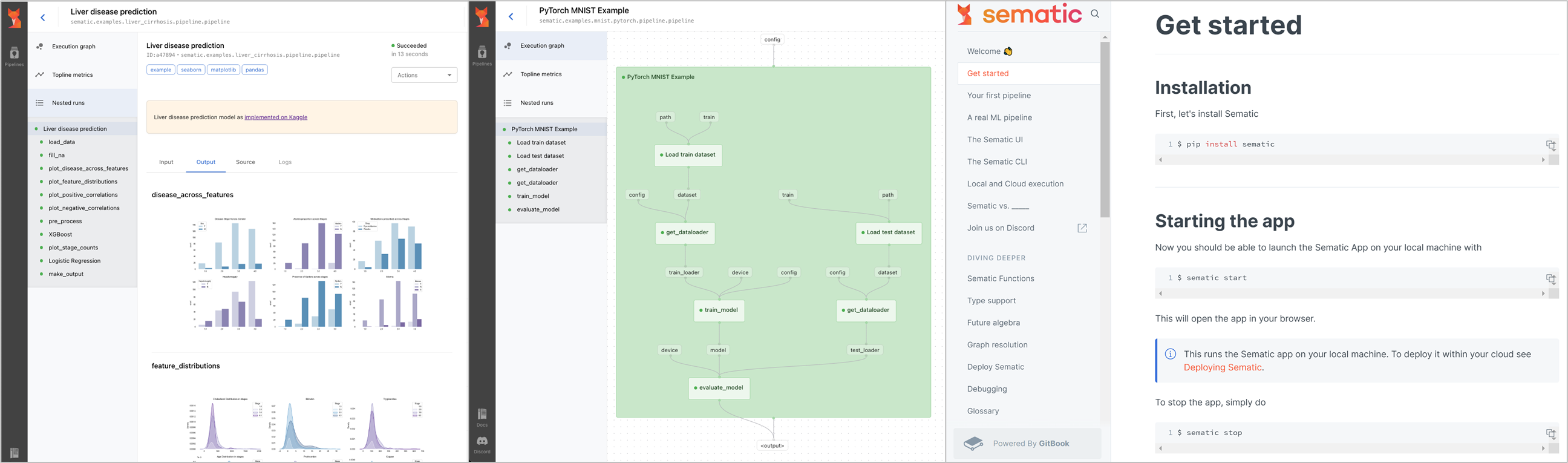Select Topline metrics in PyTorch MNIST window
This screenshot has height=463, width=1568.
(x=552, y=74)
